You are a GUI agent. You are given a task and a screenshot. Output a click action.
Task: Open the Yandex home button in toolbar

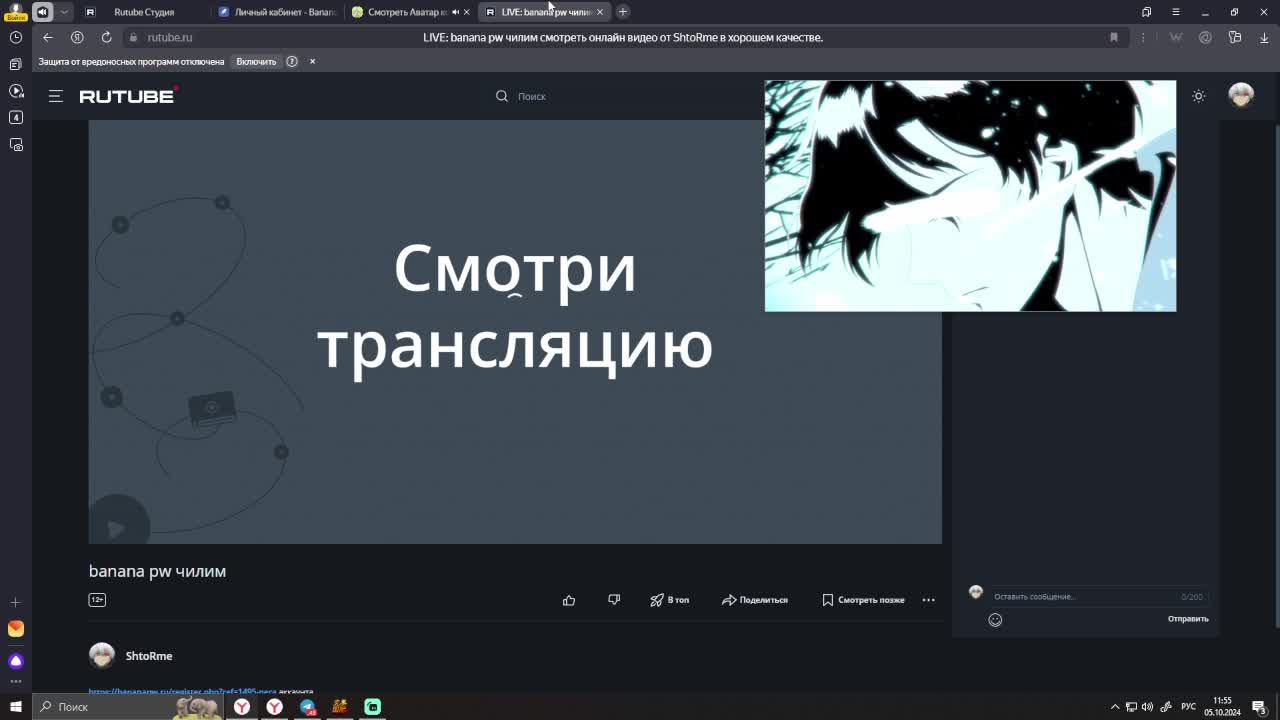click(77, 37)
